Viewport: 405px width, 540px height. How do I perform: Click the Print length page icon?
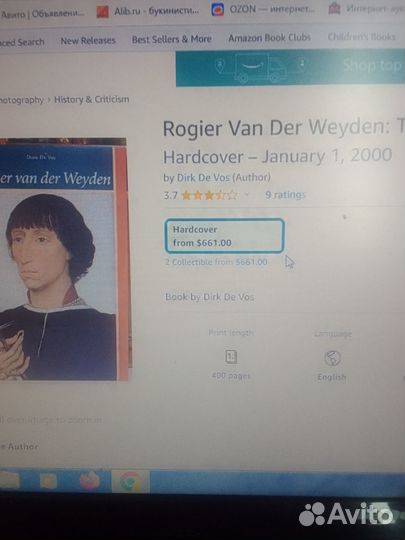coord(231,357)
